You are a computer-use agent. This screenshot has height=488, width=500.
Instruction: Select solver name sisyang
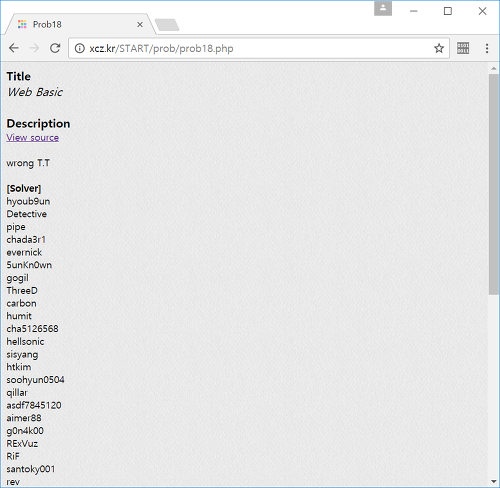[22, 355]
